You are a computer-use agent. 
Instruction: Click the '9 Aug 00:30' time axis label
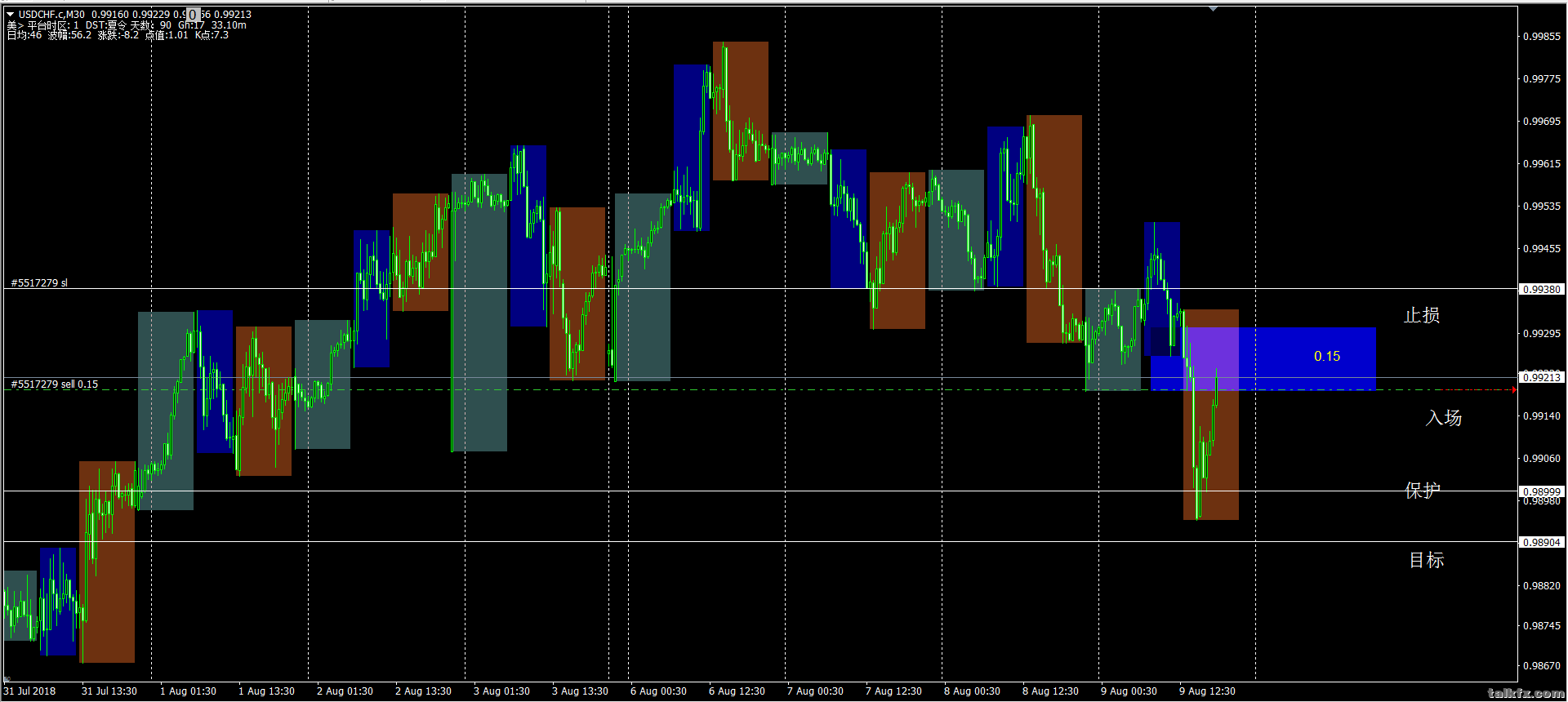(1129, 691)
